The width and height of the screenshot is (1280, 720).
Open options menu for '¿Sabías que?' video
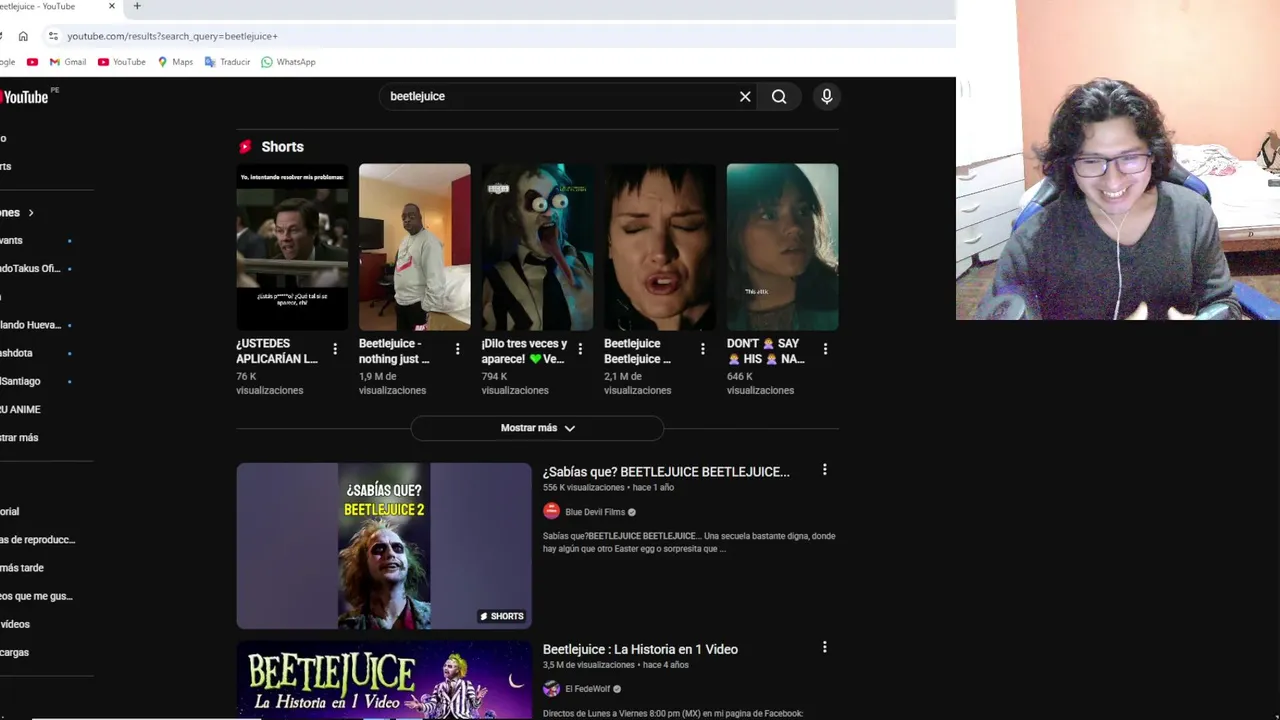point(824,470)
